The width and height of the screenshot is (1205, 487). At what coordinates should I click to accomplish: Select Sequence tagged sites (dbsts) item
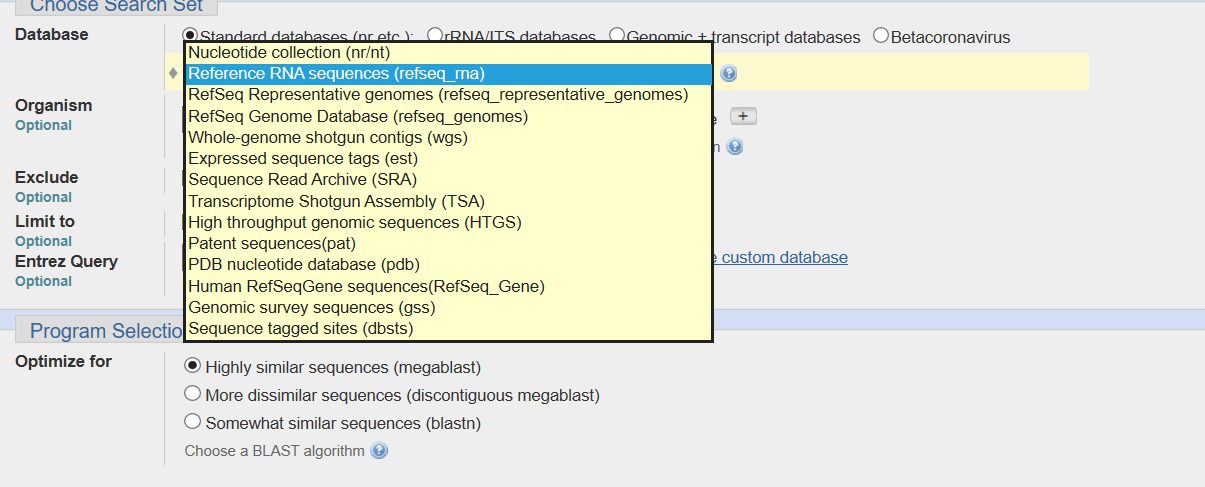pyautogui.click(x=300, y=328)
